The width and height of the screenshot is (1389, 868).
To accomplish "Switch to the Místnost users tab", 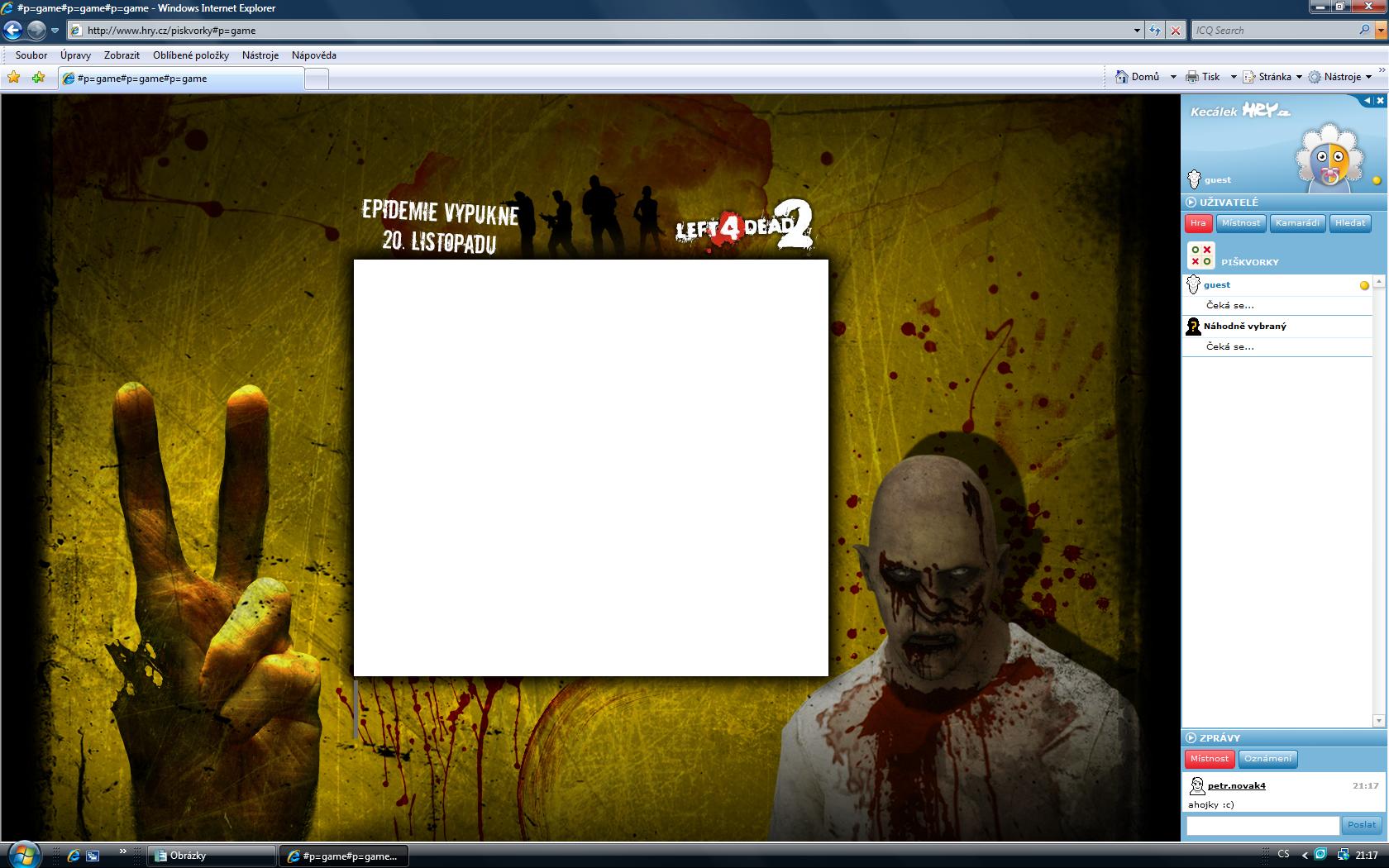I will (x=1241, y=223).
